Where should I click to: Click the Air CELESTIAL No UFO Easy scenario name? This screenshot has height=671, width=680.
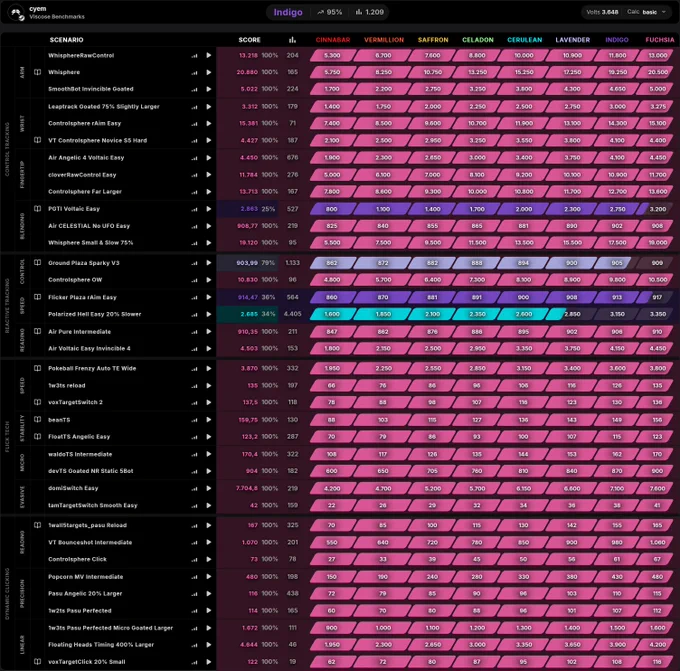(89, 226)
